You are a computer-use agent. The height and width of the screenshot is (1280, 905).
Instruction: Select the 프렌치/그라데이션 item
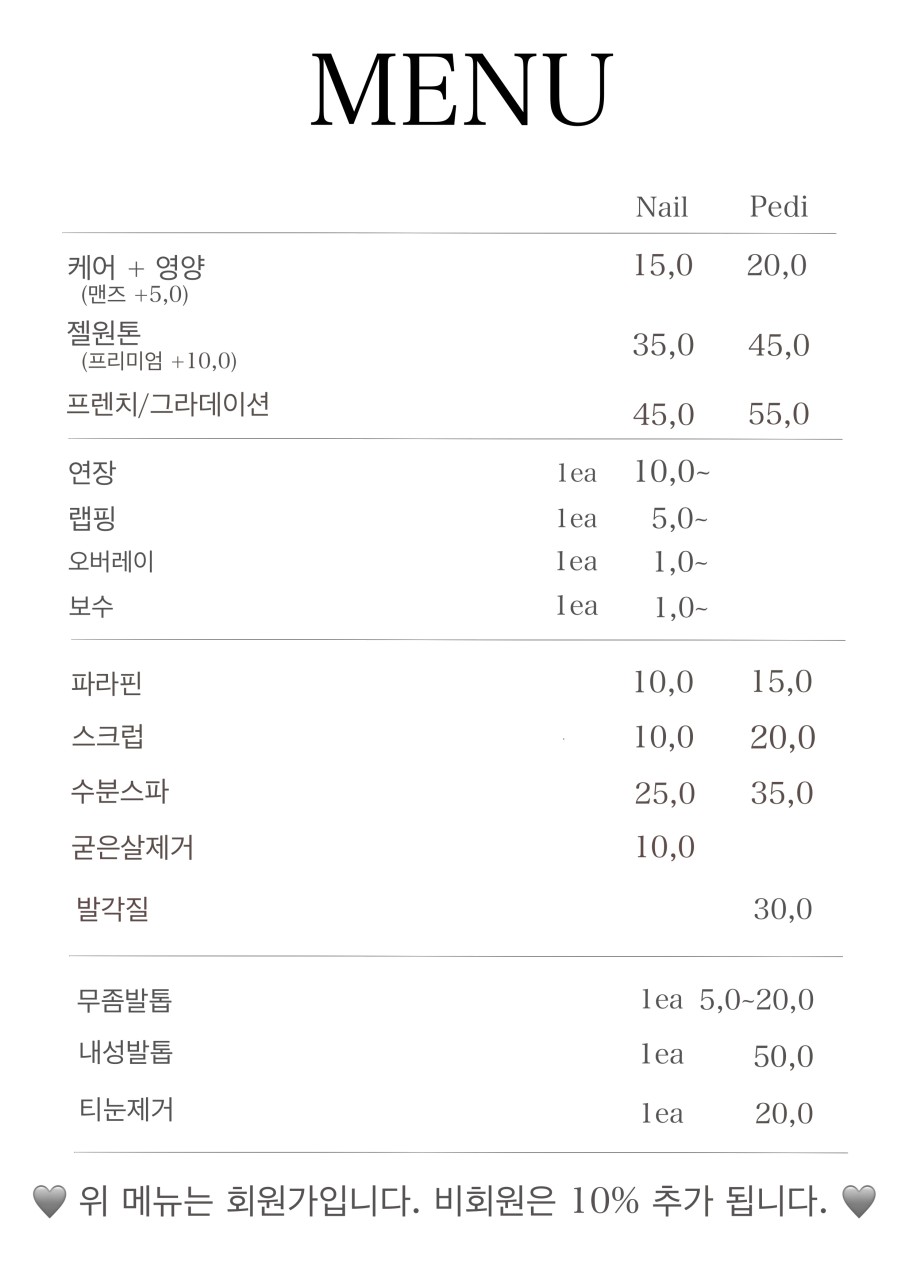168,405
